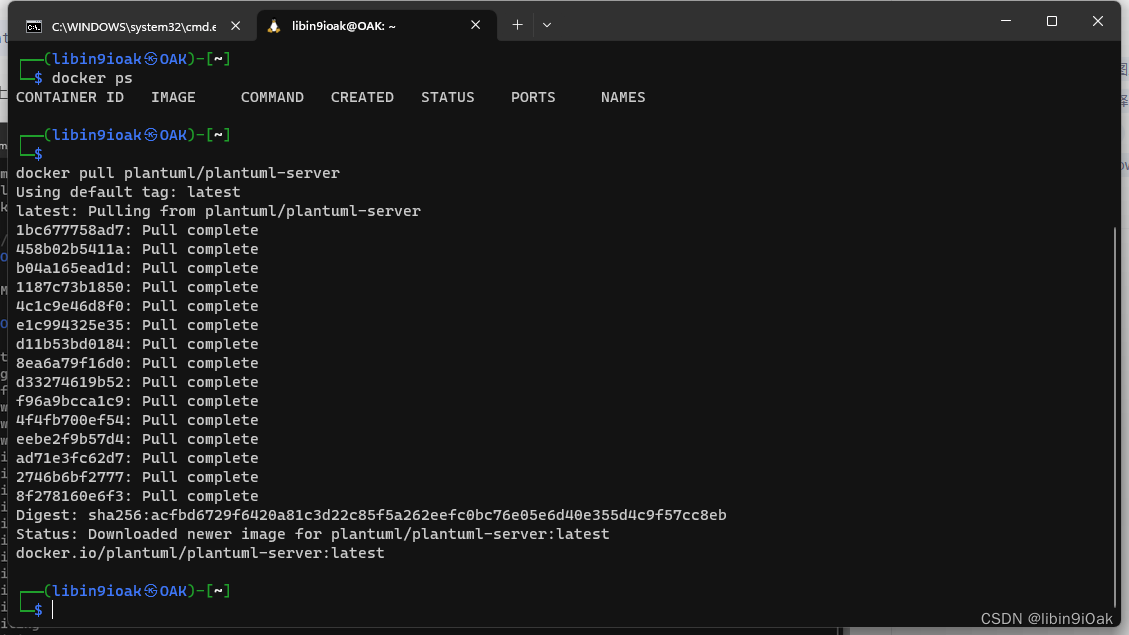The height and width of the screenshot is (635, 1129).
Task: Close the cmd.exe tab
Action: (235, 25)
